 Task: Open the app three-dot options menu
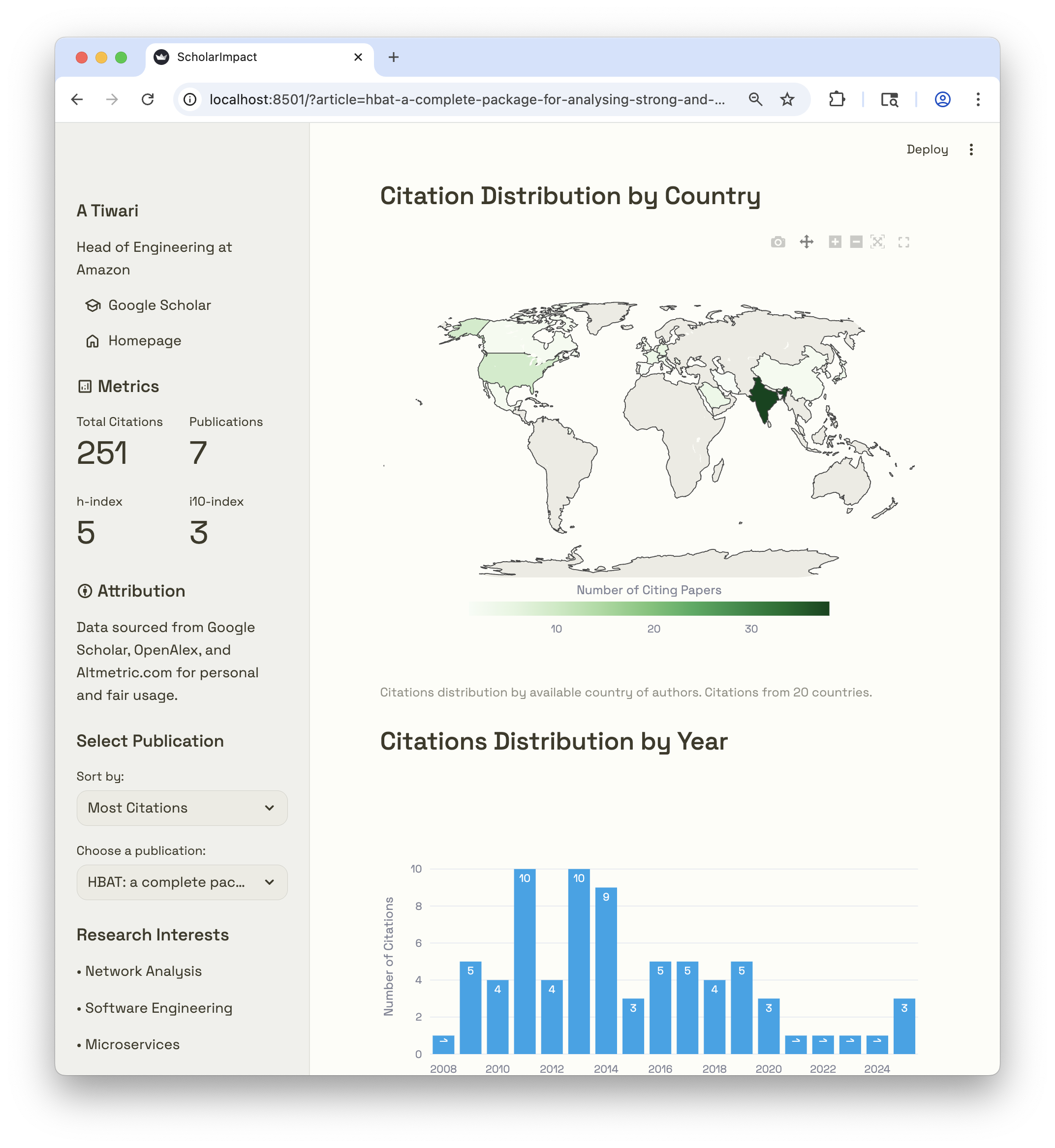click(x=971, y=150)
